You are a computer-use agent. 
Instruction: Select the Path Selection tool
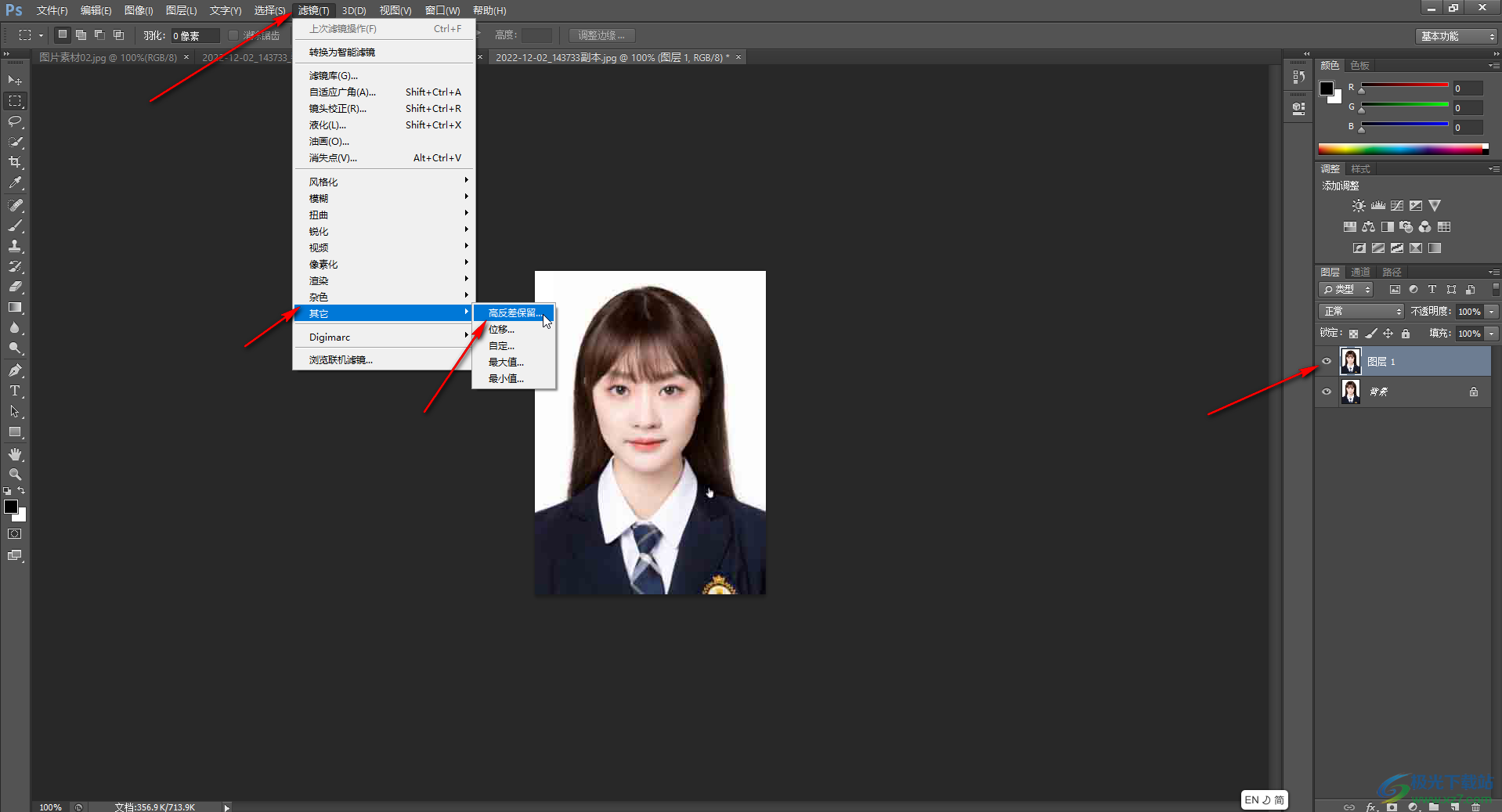coord(15,411)
